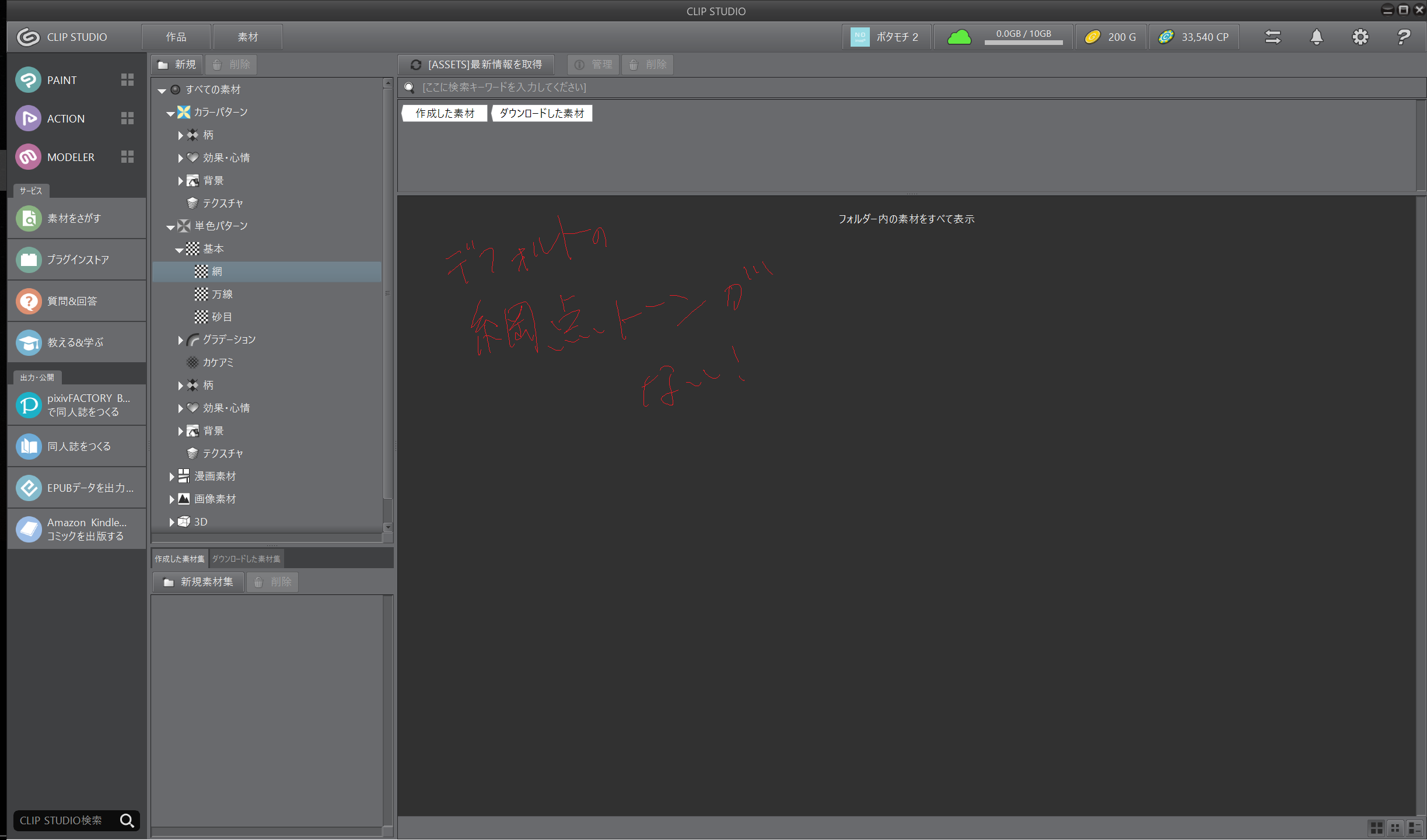
Task: Click the 0.0GB/10GB cloud storage bar
Action: 1023,37
